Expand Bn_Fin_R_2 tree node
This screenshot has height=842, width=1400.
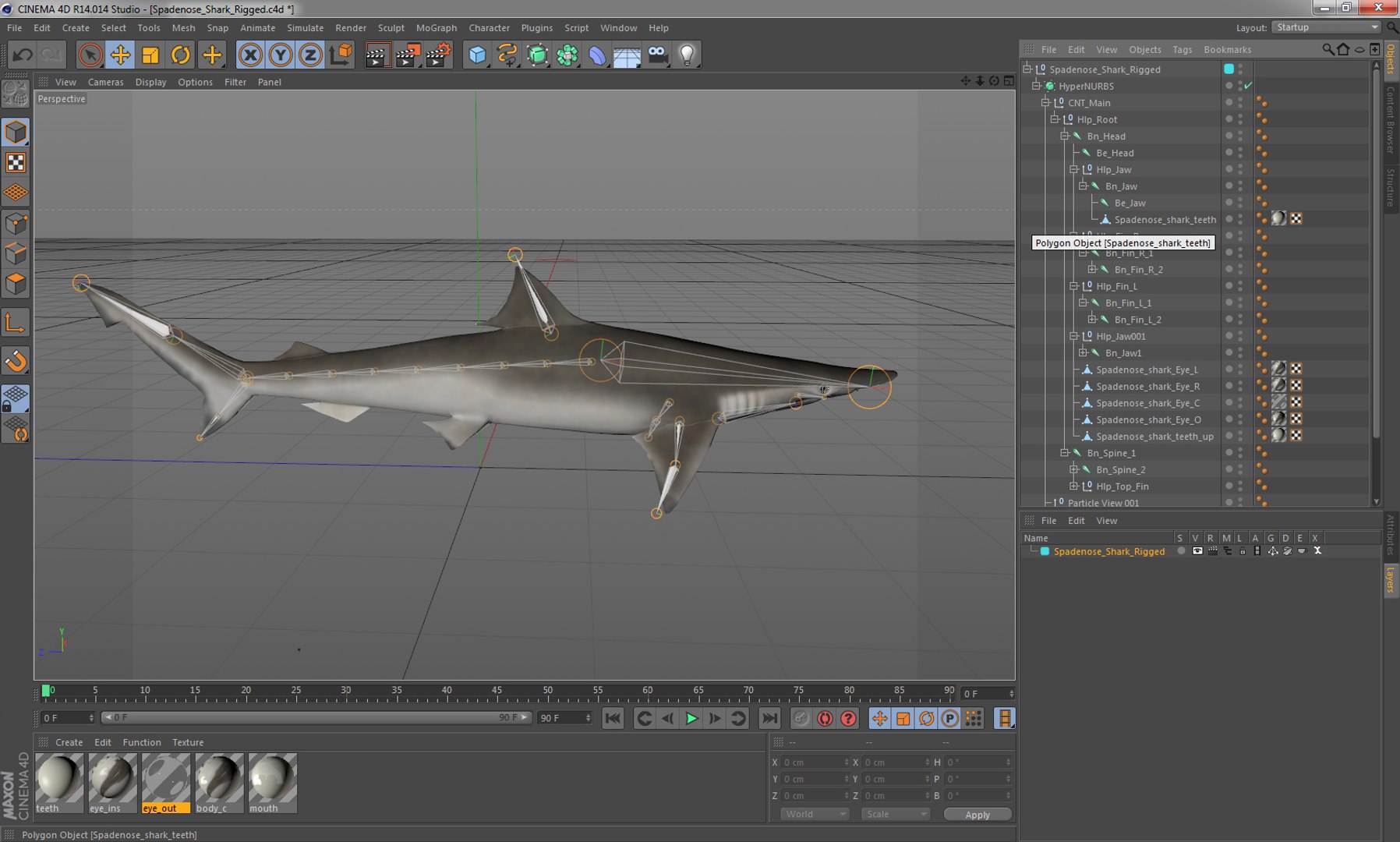coord(1092,269)
